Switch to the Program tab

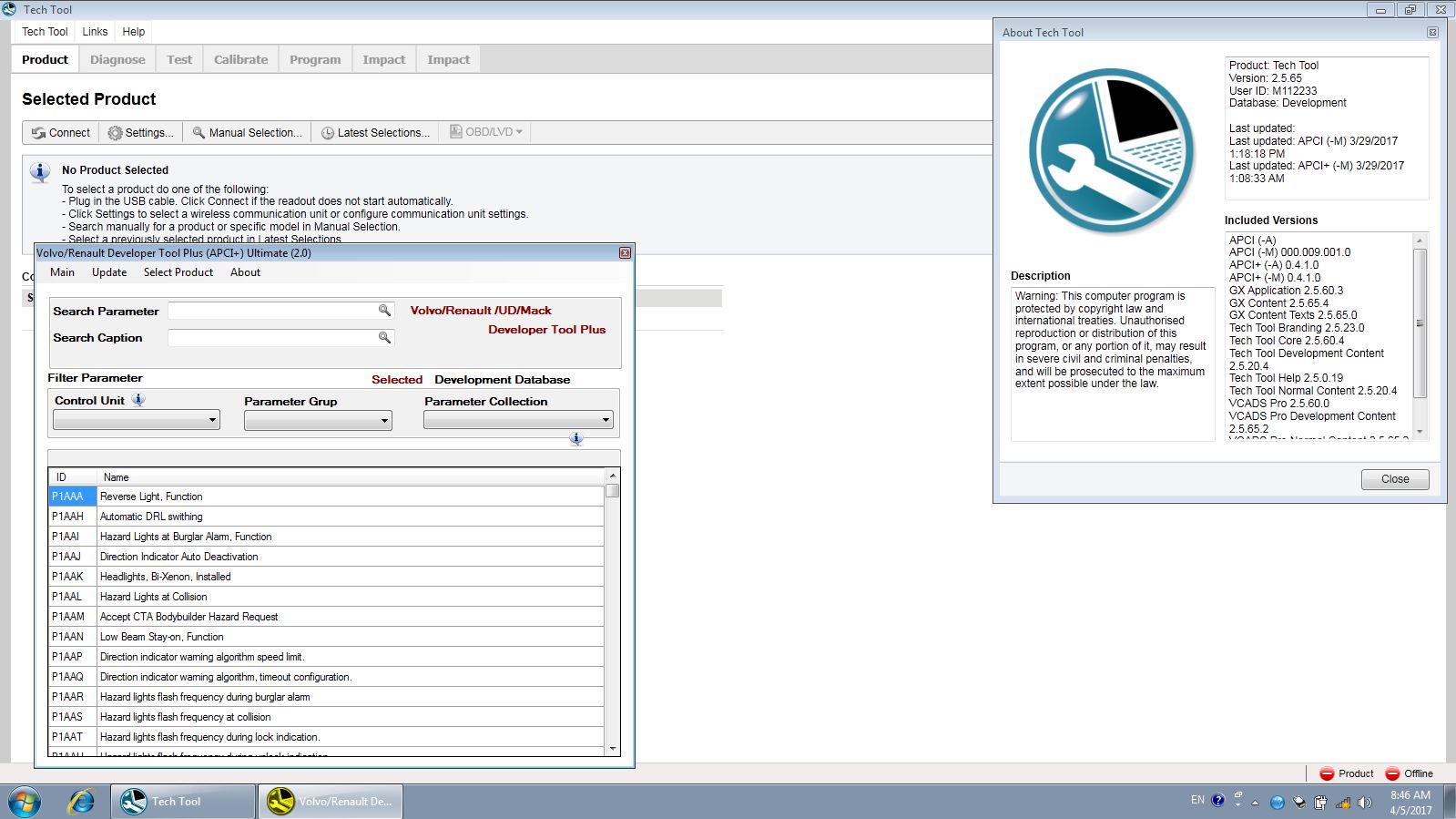(x=315, y=59)
